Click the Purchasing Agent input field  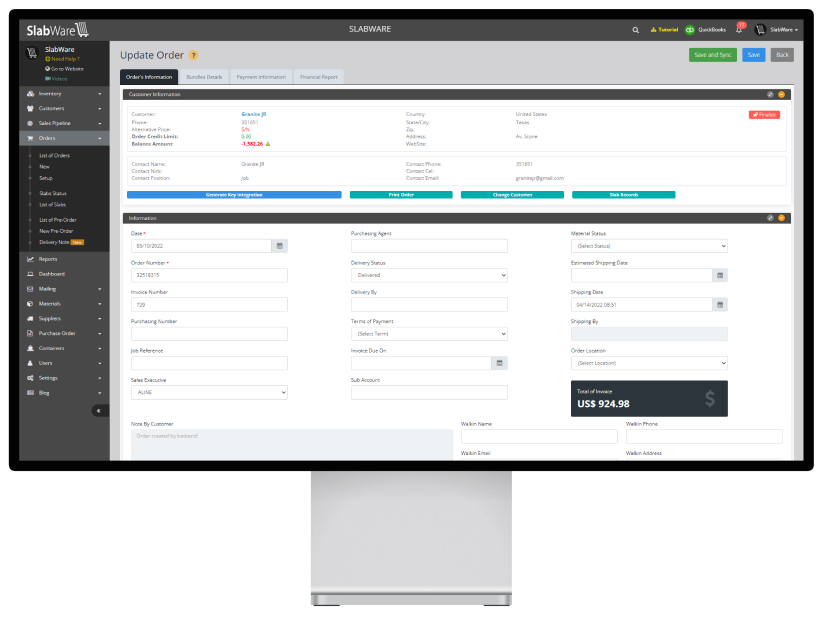pyautogui.click(x=429, y=246)
